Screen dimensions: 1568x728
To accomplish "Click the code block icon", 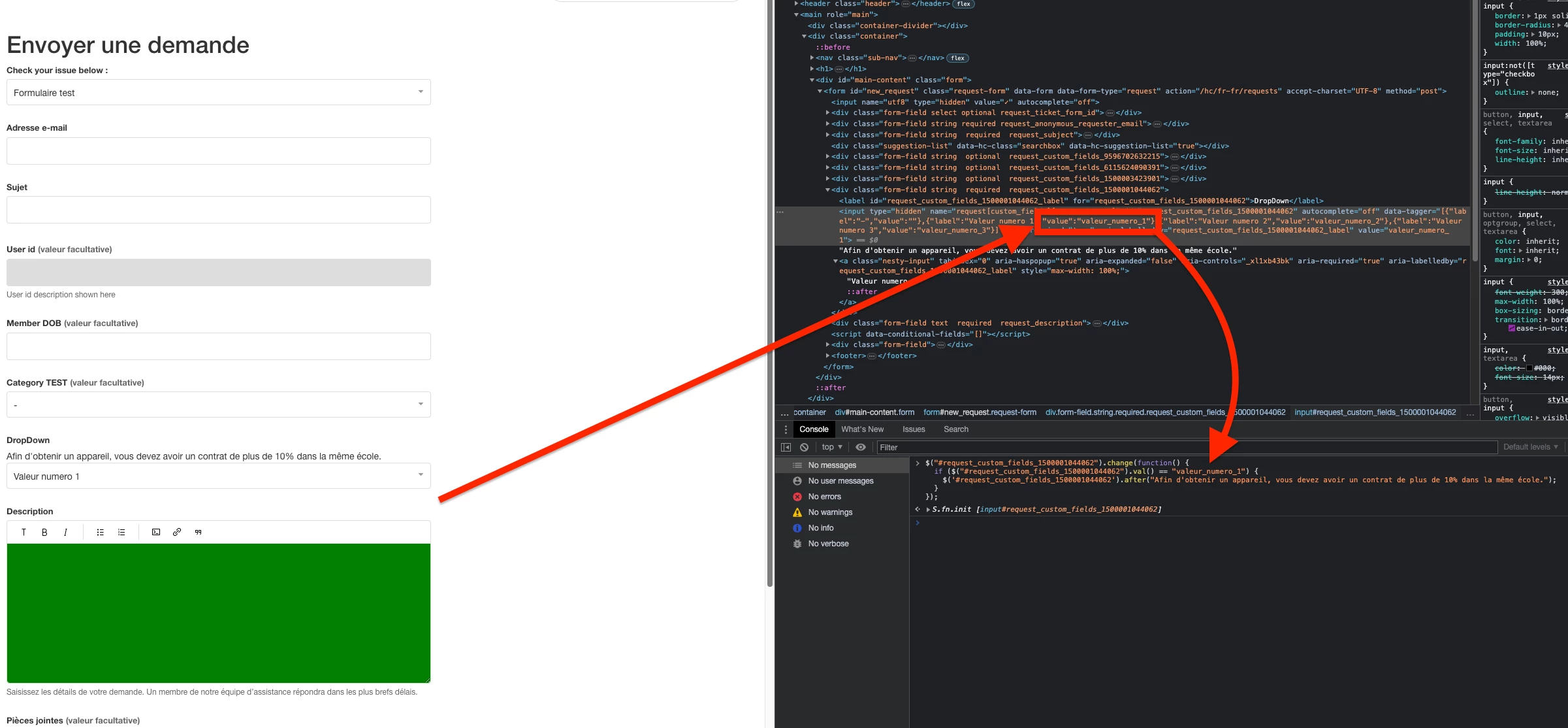I will pyautogui.click(x=156, y=532).
